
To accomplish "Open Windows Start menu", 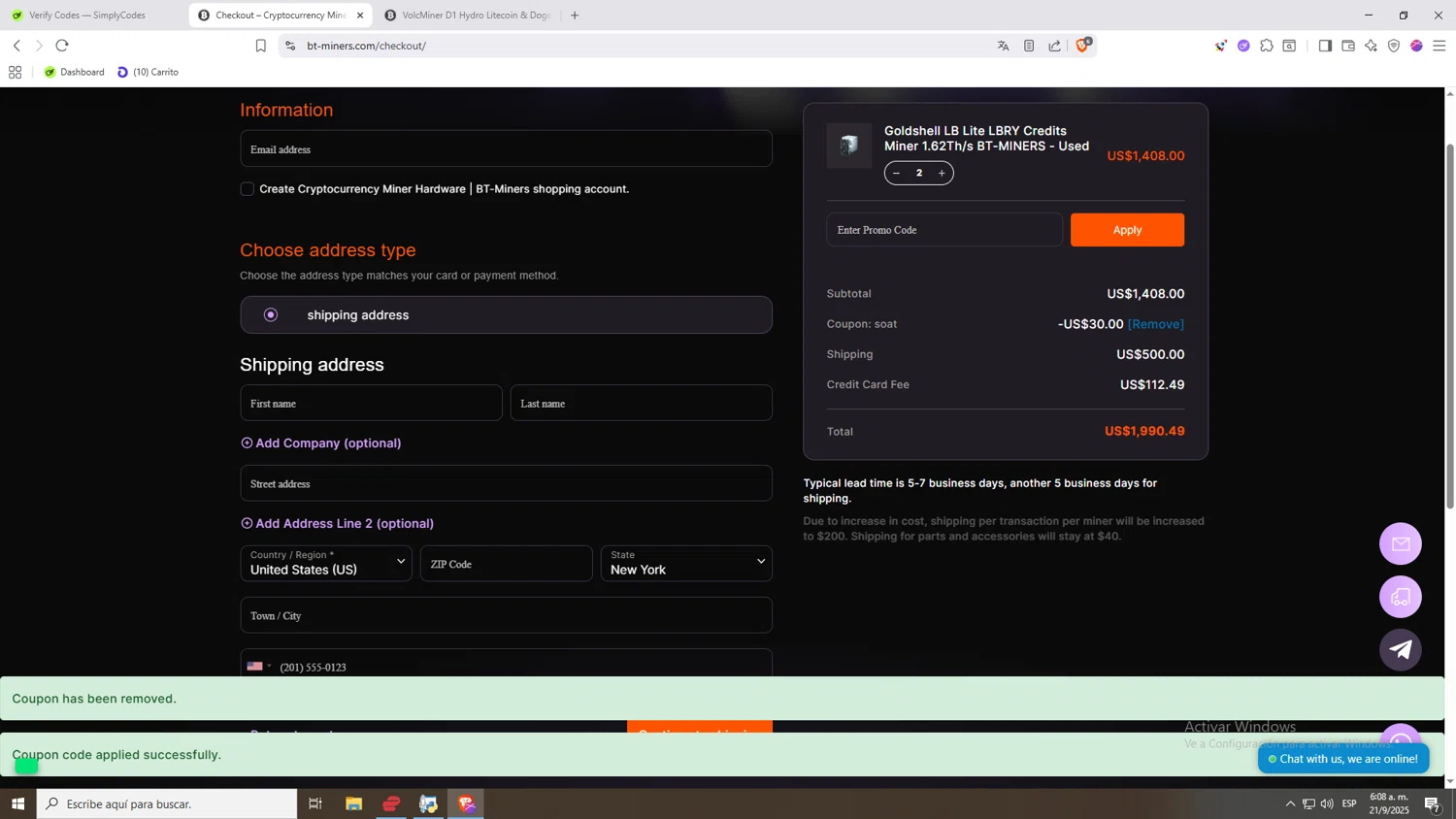I will 17,803.
